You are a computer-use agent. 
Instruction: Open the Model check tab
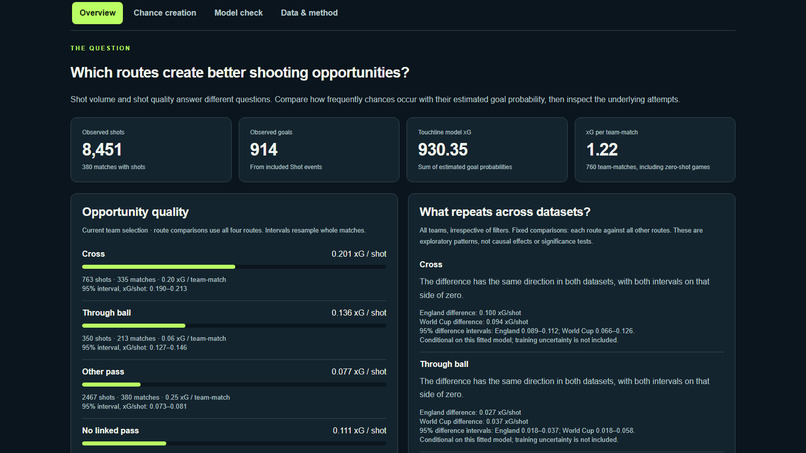tap(239, 13)
